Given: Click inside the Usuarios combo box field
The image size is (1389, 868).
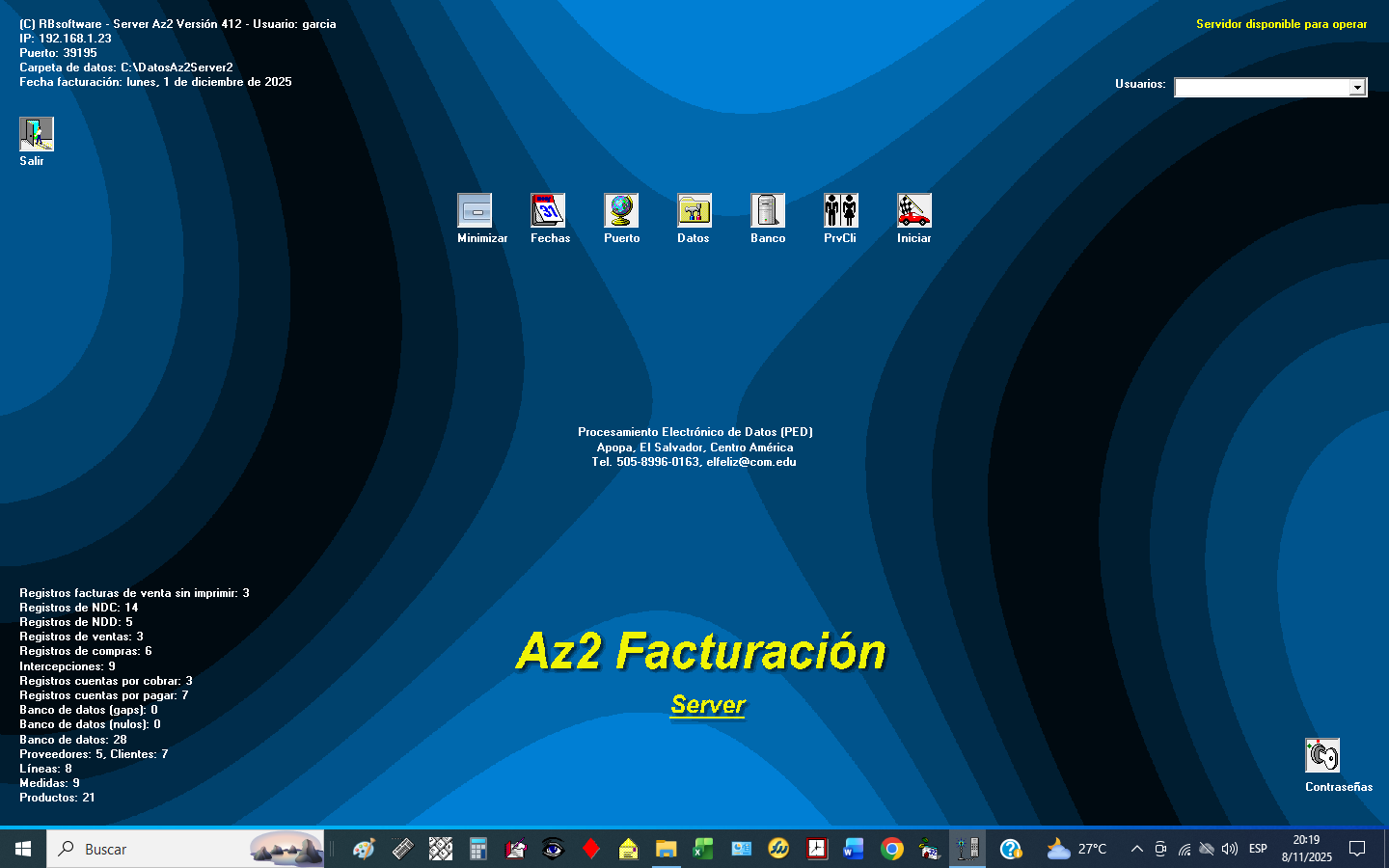Looking at the screenshot, I should [1262, 88].
